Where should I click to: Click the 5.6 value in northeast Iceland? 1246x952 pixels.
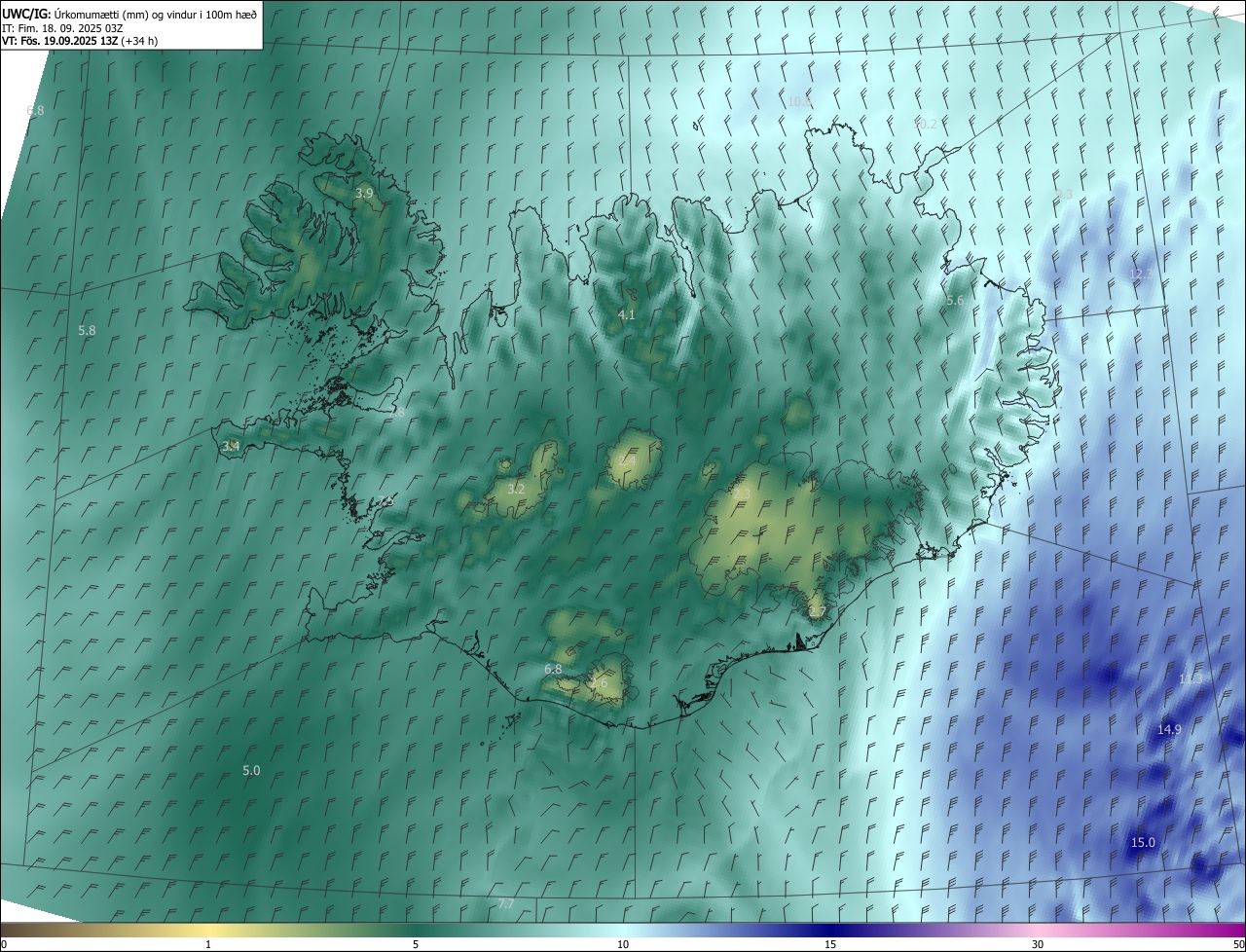[x=955, y=301]
